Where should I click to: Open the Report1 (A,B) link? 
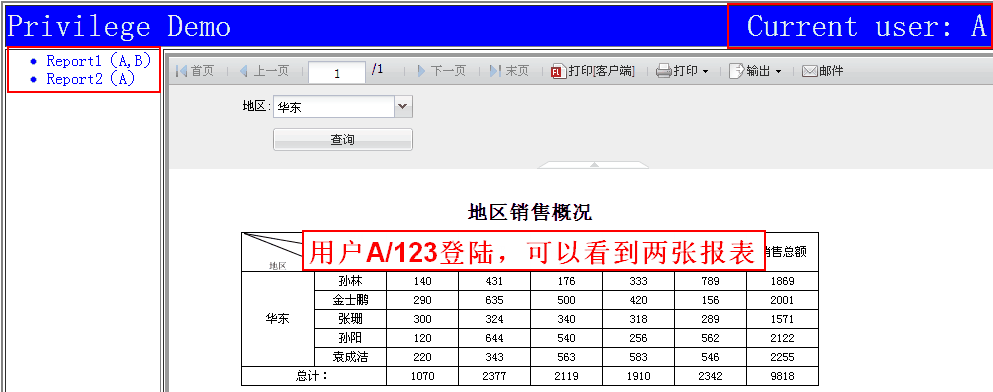tap(99, 61)
